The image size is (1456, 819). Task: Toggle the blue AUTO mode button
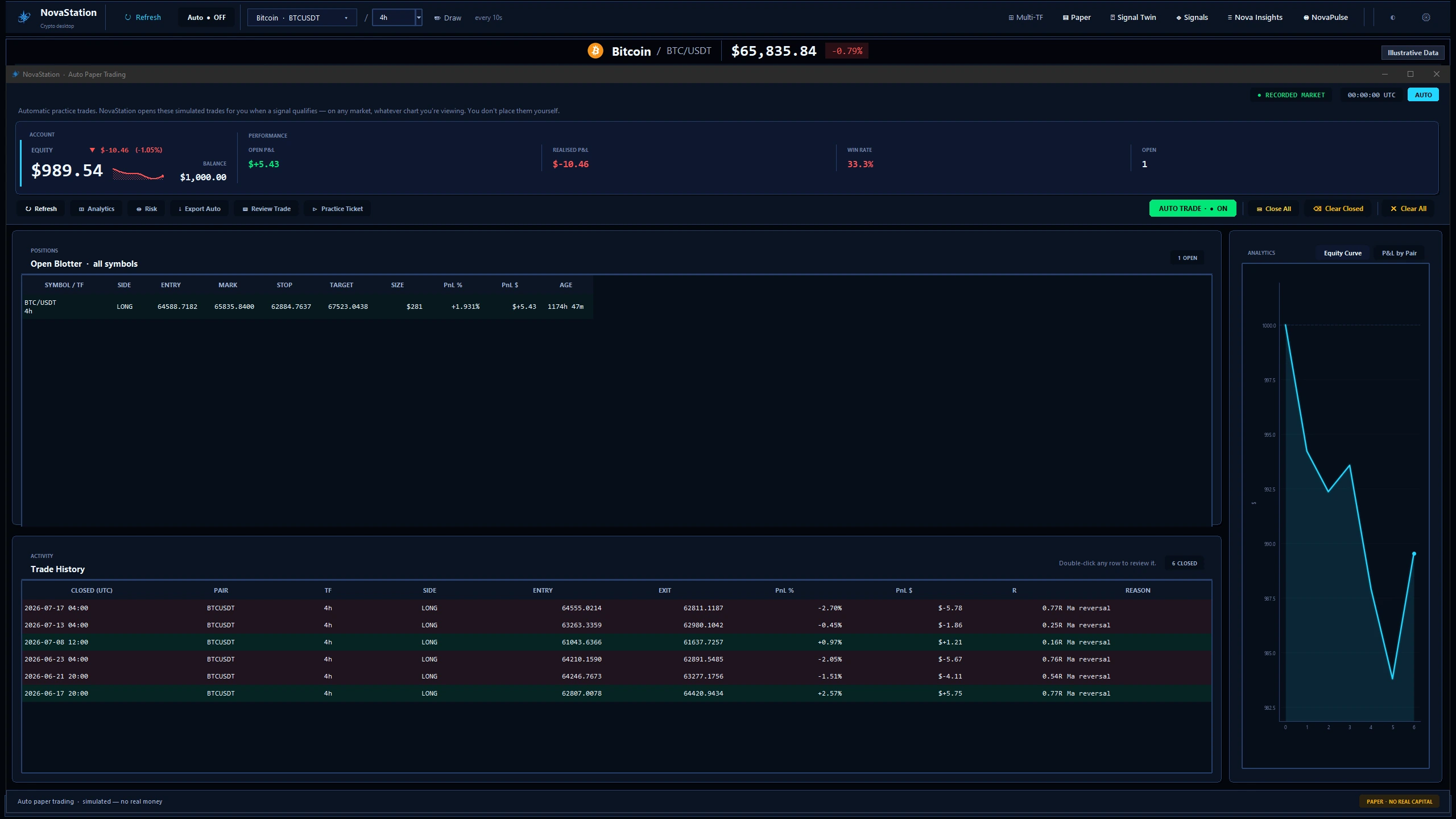pyautogui.click(x=1423, y=95)
